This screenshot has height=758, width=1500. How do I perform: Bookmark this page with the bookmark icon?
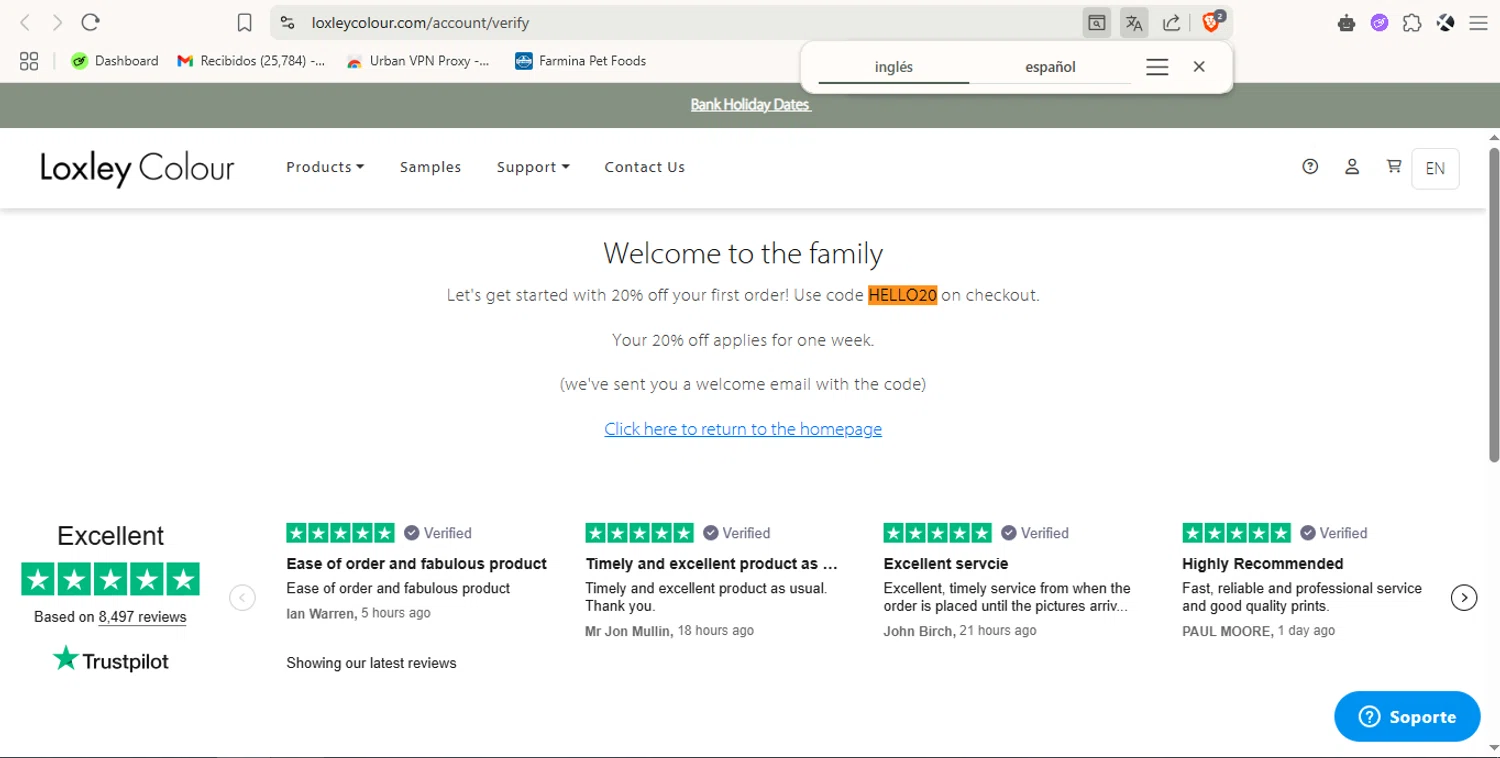[244, 22]
